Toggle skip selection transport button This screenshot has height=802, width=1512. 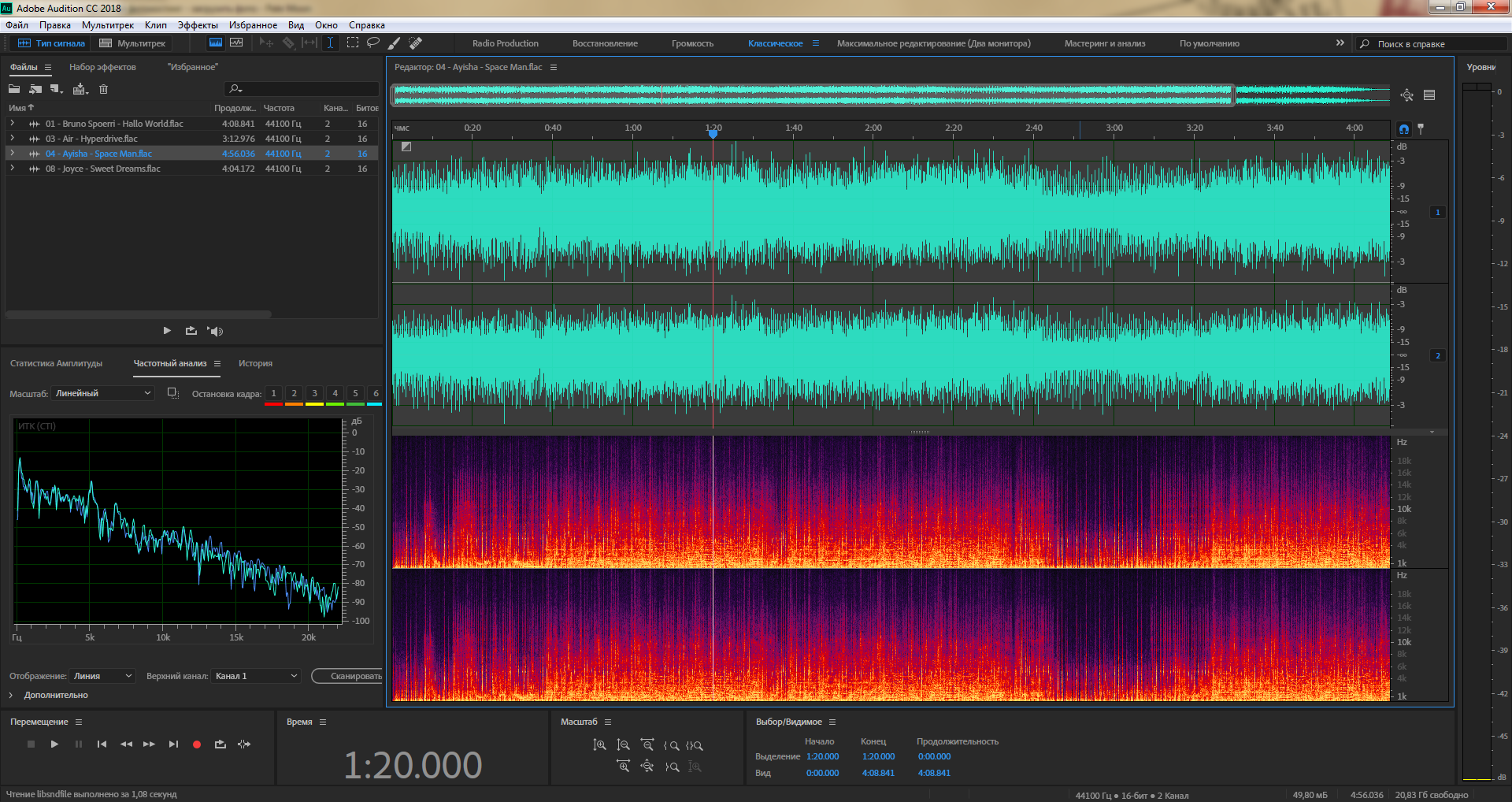click(x=244, y=744)
